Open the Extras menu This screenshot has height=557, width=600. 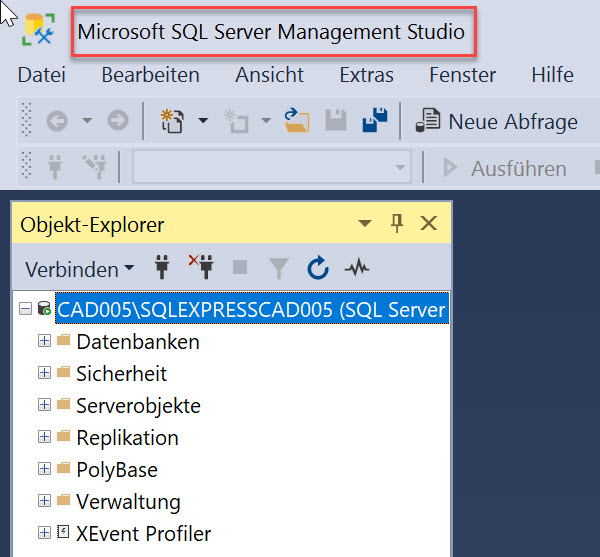(366, 75)
